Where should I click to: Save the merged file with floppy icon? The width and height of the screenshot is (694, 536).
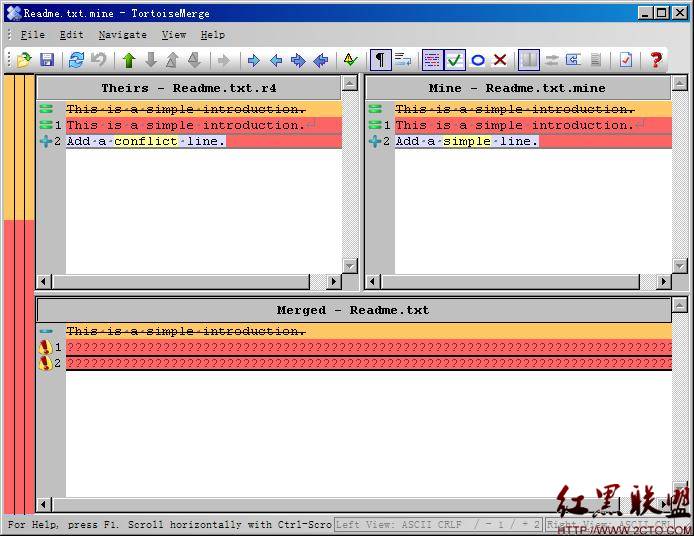47,60
